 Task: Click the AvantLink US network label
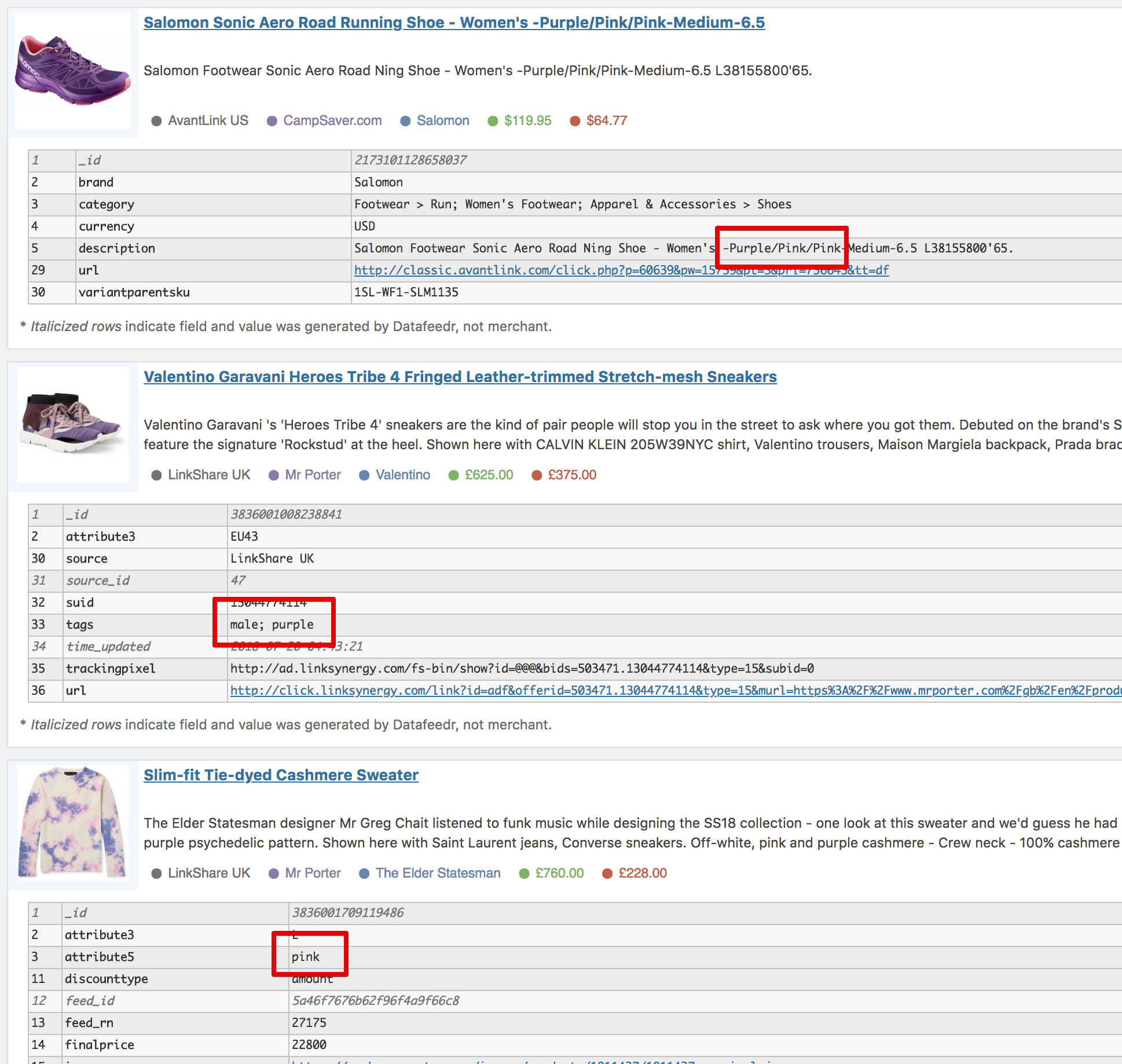(x=208, y=120)
